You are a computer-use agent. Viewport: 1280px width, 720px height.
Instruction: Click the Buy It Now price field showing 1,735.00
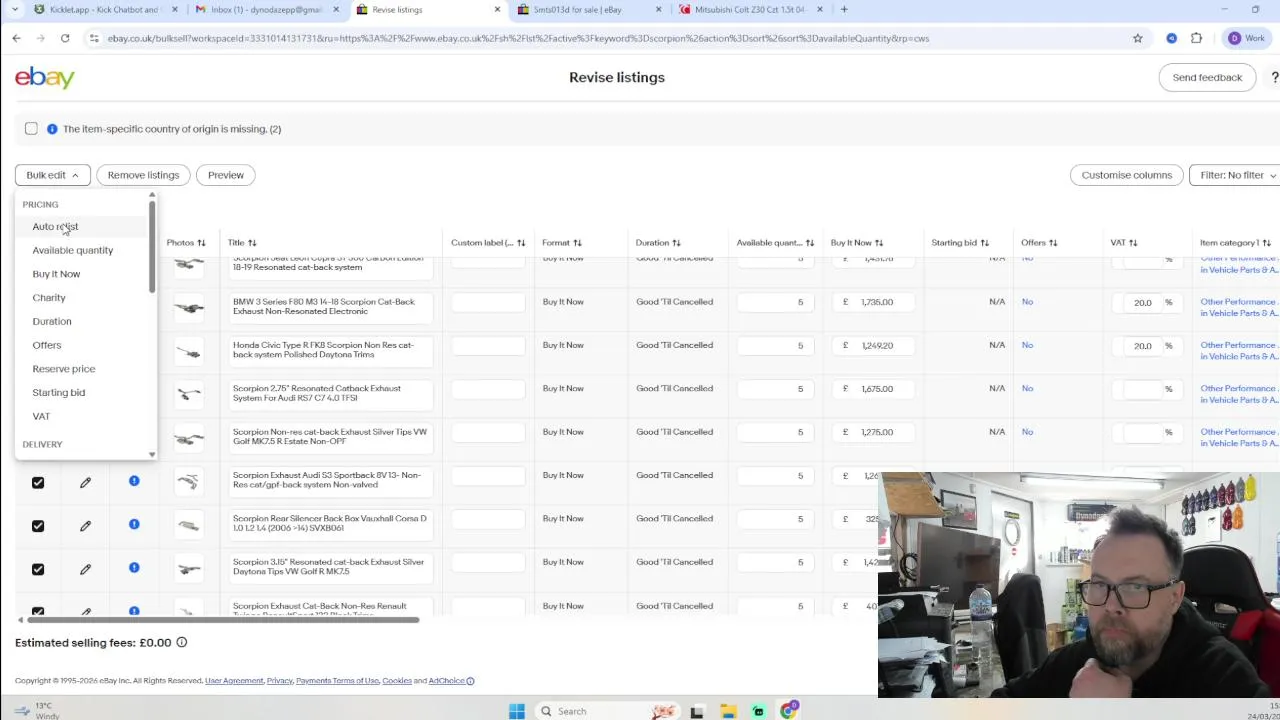(875, 302)
